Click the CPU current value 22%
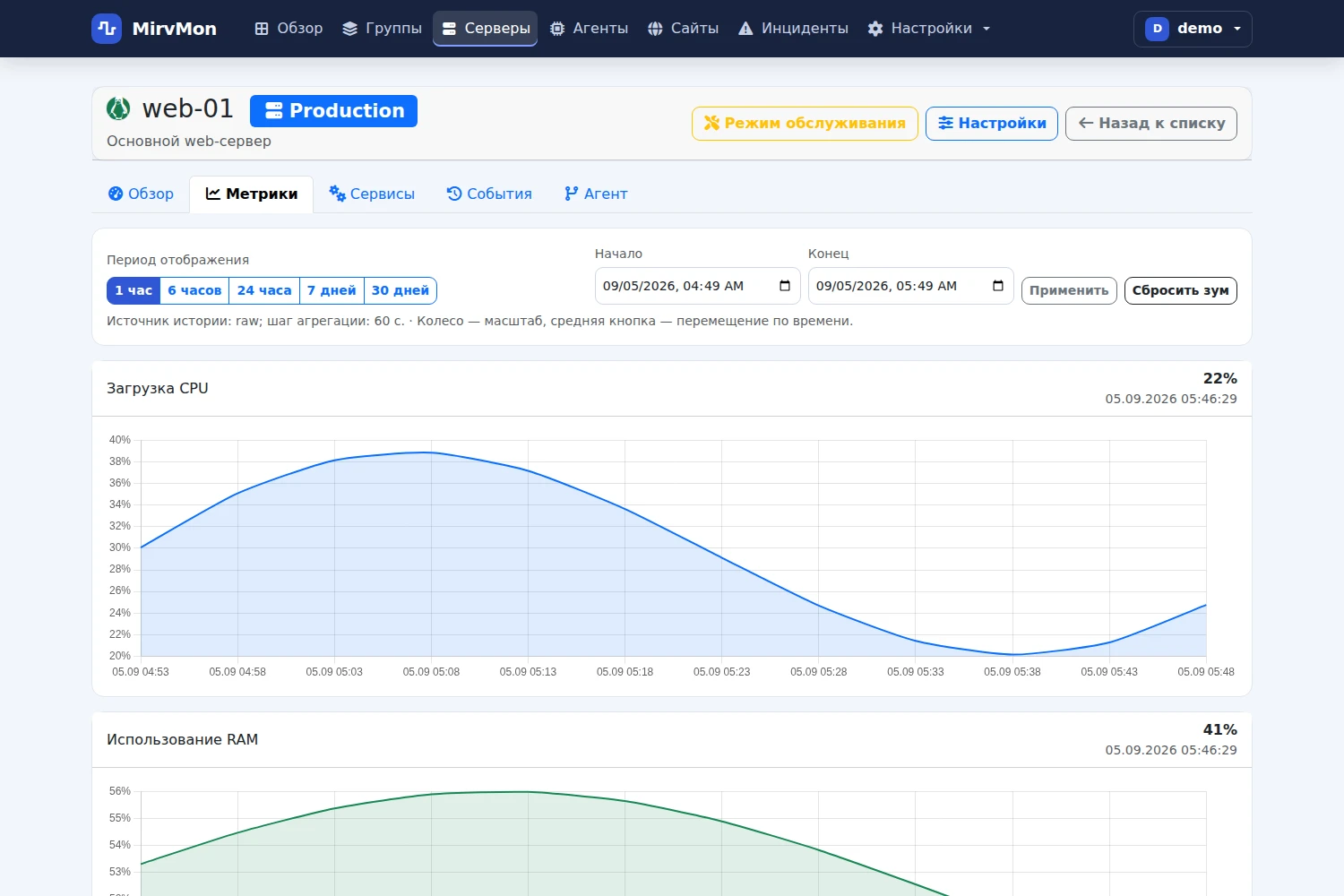 tap(1219, 378)
